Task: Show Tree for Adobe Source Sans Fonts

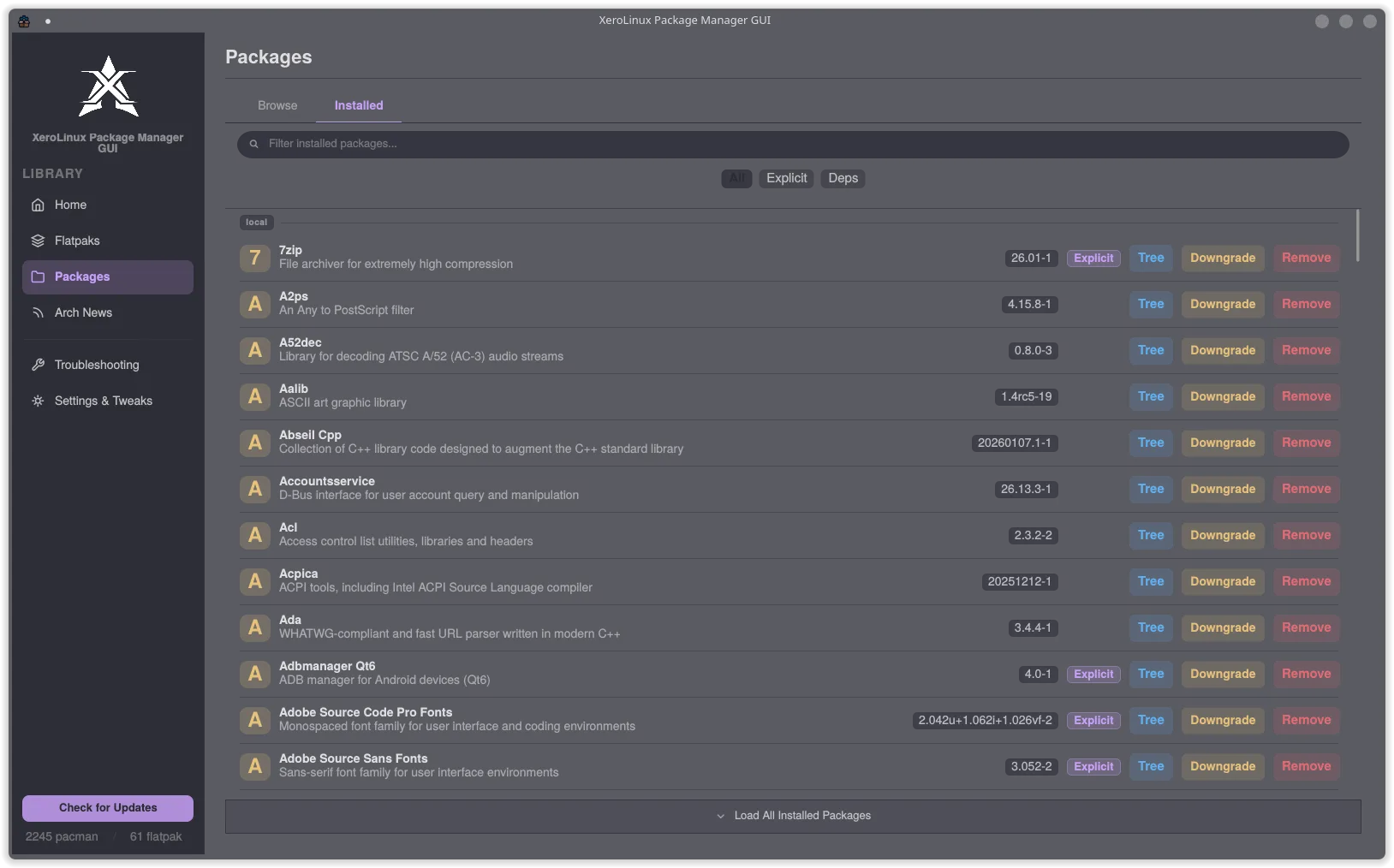Action: (1151, 766)
